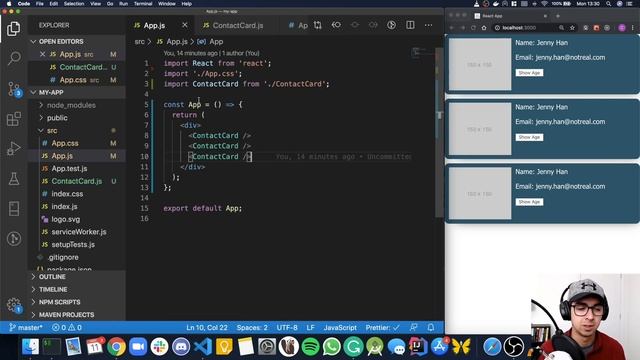Click the localhost address bar in browser

click(x=526, y=28)
